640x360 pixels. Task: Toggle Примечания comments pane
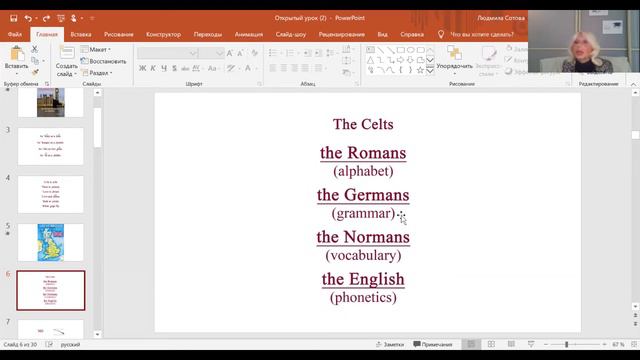433,344
